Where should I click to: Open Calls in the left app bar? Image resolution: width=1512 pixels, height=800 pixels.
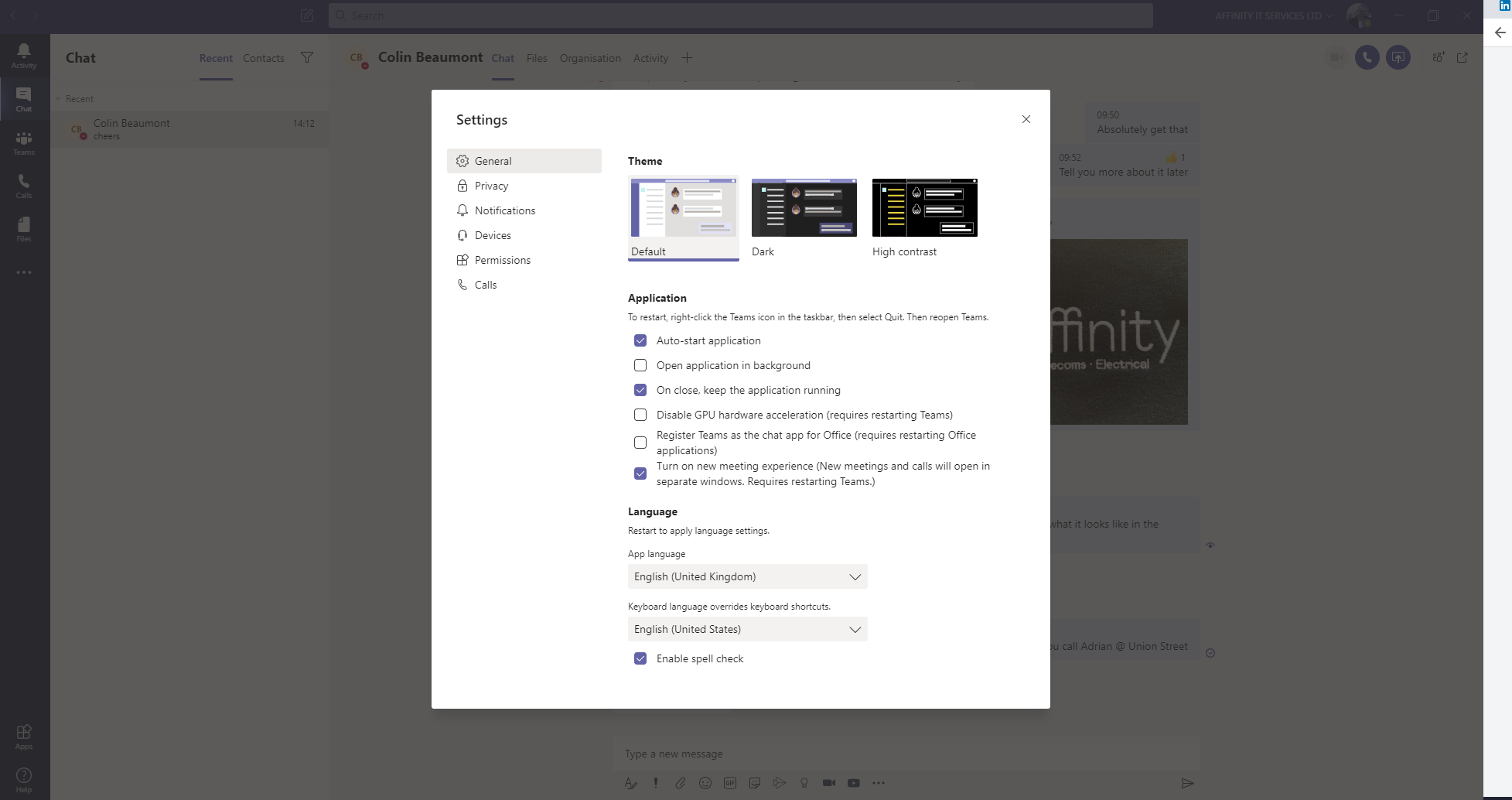24,186
